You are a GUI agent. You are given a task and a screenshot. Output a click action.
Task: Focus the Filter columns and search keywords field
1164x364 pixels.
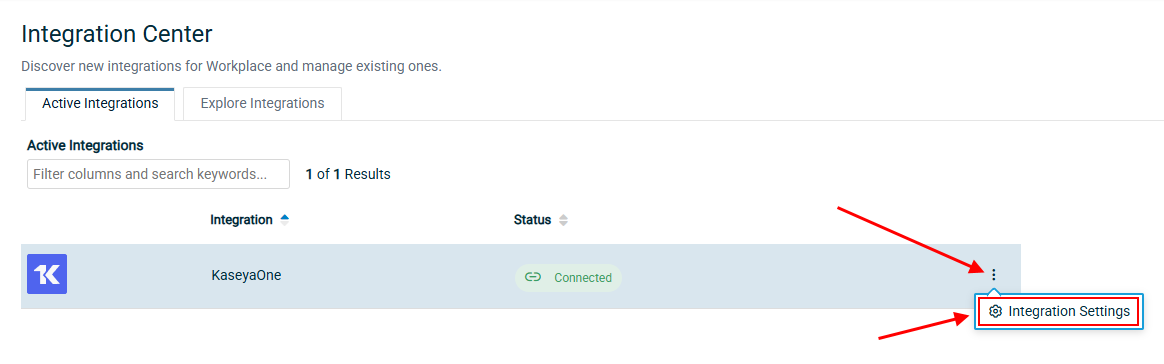click(158, 174)
